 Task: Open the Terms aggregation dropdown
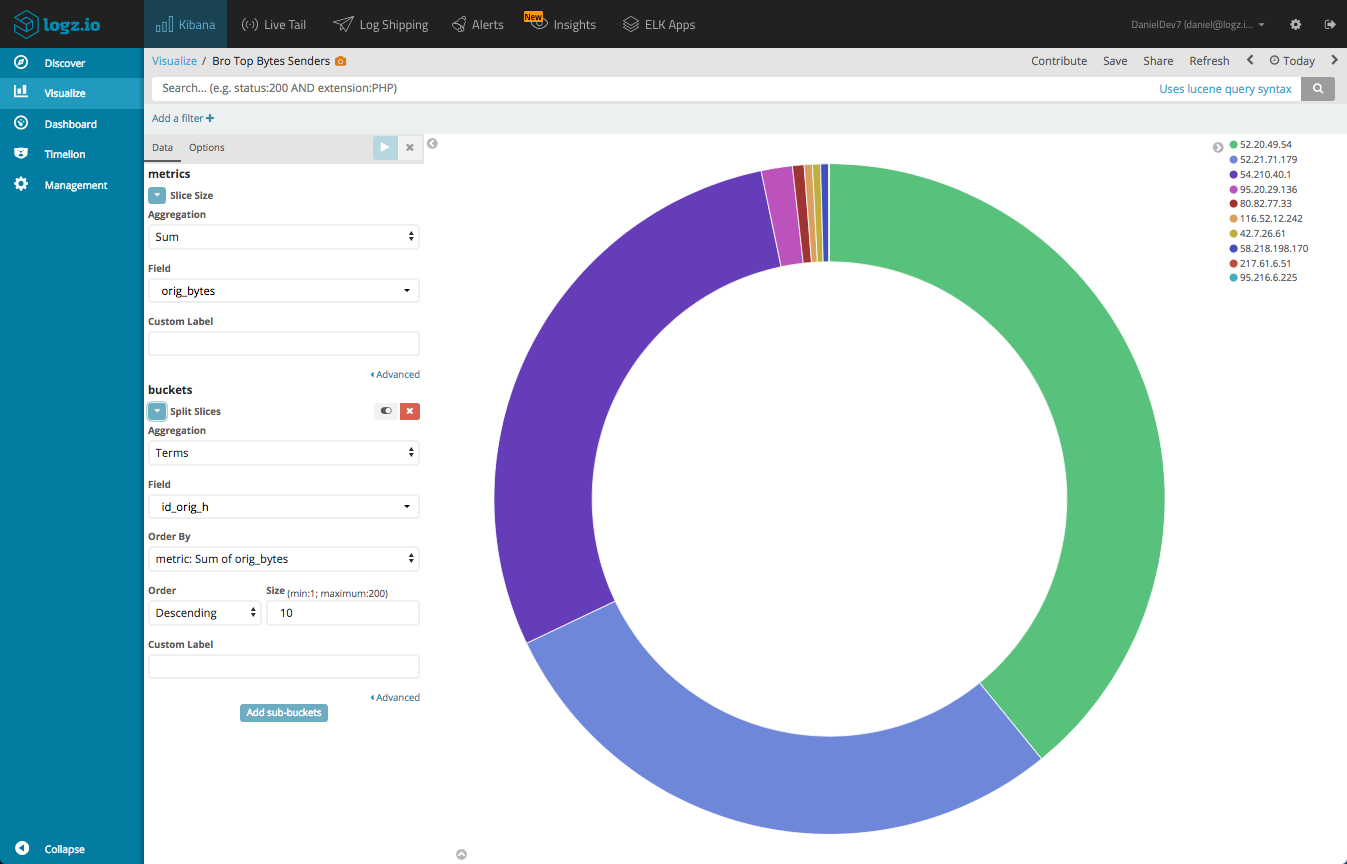pos(284,453)
